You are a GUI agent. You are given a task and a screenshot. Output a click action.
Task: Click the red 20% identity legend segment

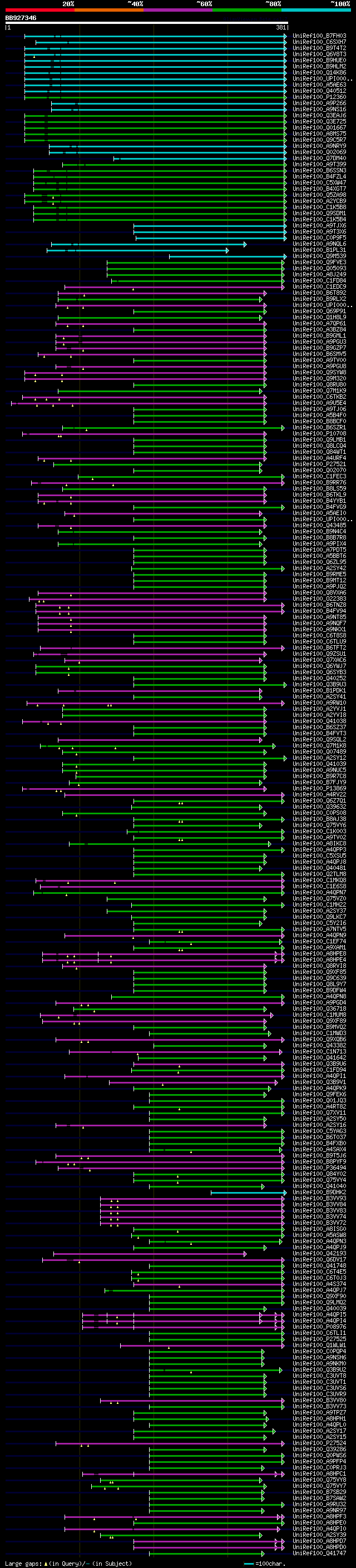(x=39, y=10)
